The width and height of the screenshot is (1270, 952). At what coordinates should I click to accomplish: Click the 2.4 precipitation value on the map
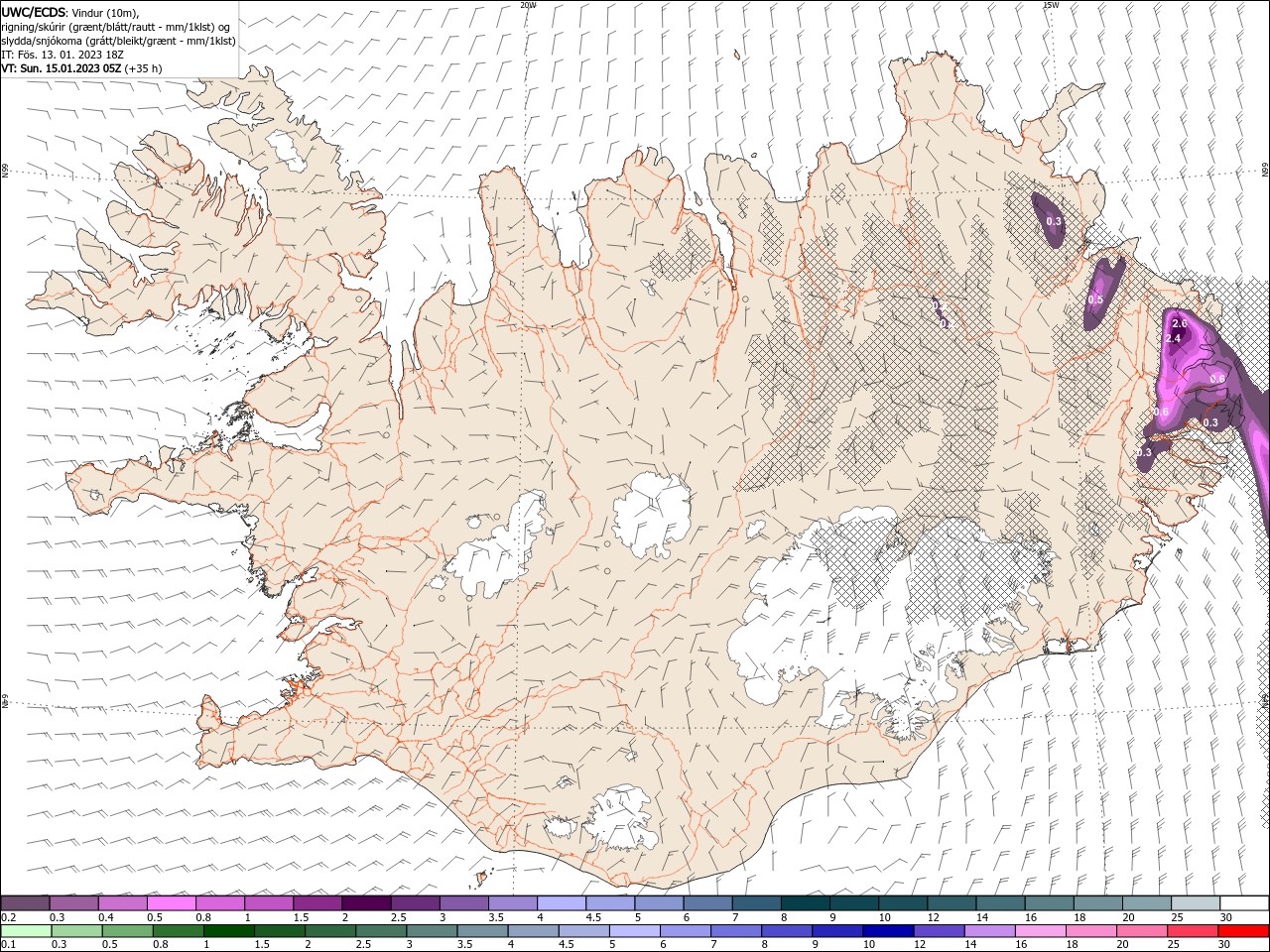click(1173, 338)
